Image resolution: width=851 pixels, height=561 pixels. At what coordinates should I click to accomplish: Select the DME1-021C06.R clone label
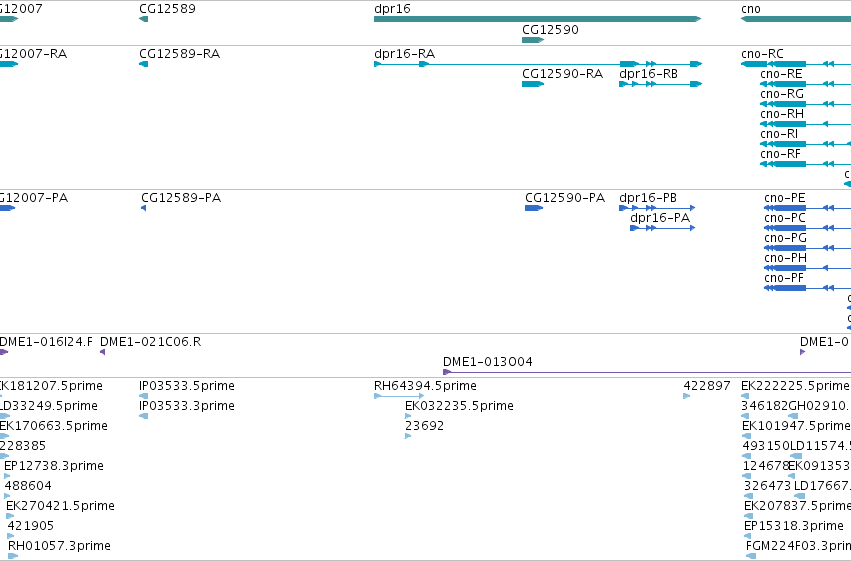[x=150, y=342]
